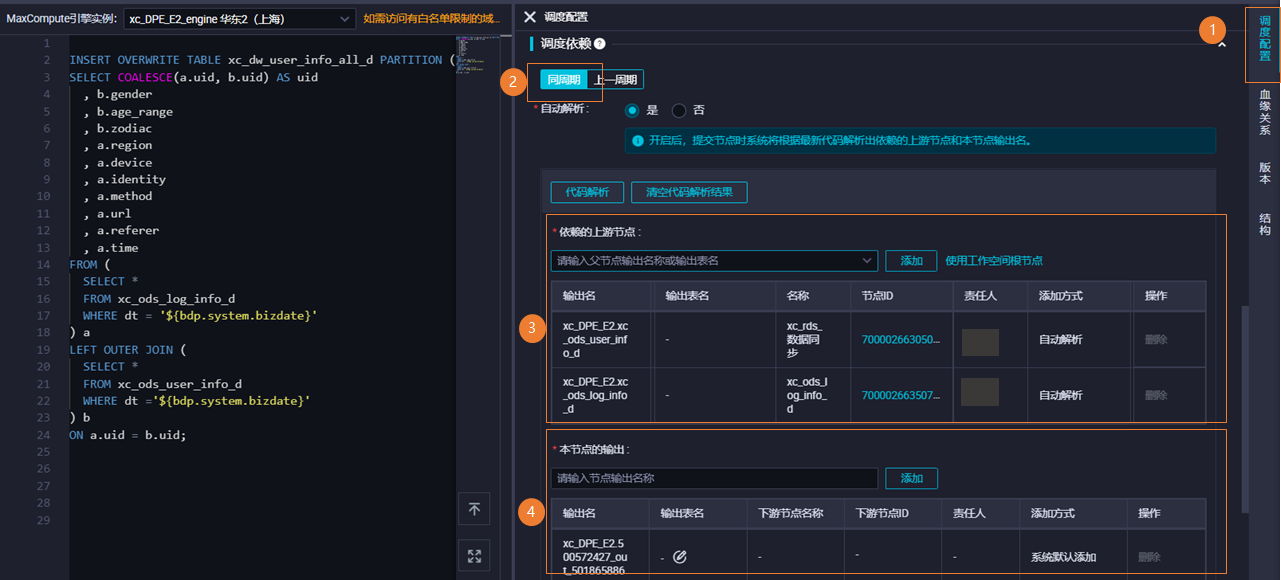Open the help tooltip next to 调度依赖

[x=600, y=44]
